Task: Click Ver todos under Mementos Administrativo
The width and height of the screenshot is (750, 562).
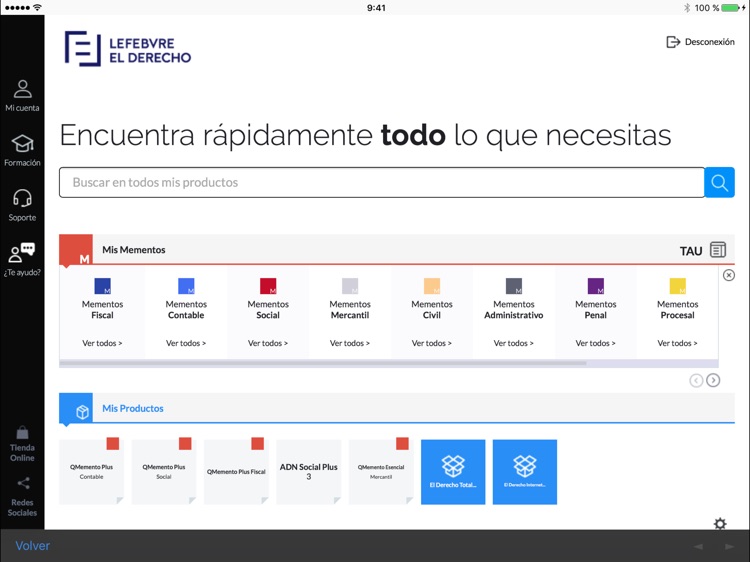Action: coord(514,343)
